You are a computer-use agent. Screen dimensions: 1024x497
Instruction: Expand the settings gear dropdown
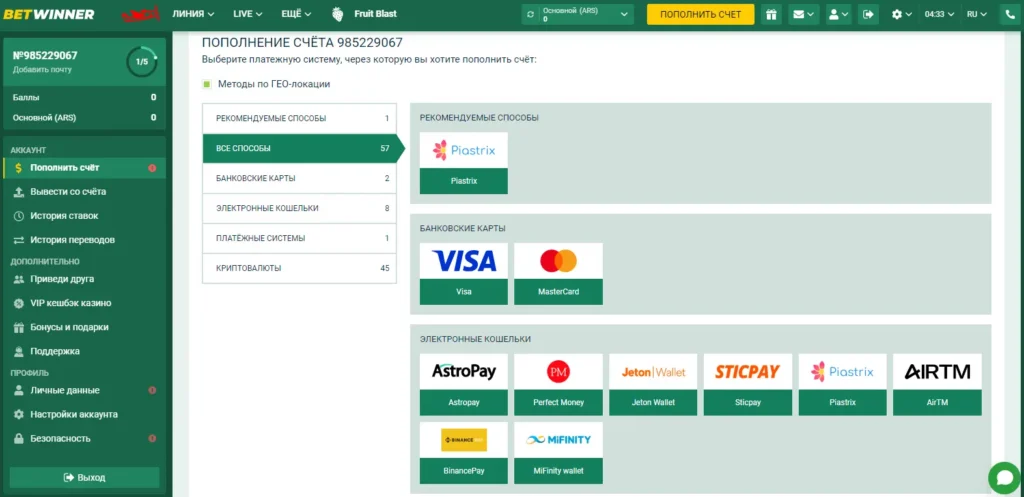pyautogui.click(x=901, y=14)
